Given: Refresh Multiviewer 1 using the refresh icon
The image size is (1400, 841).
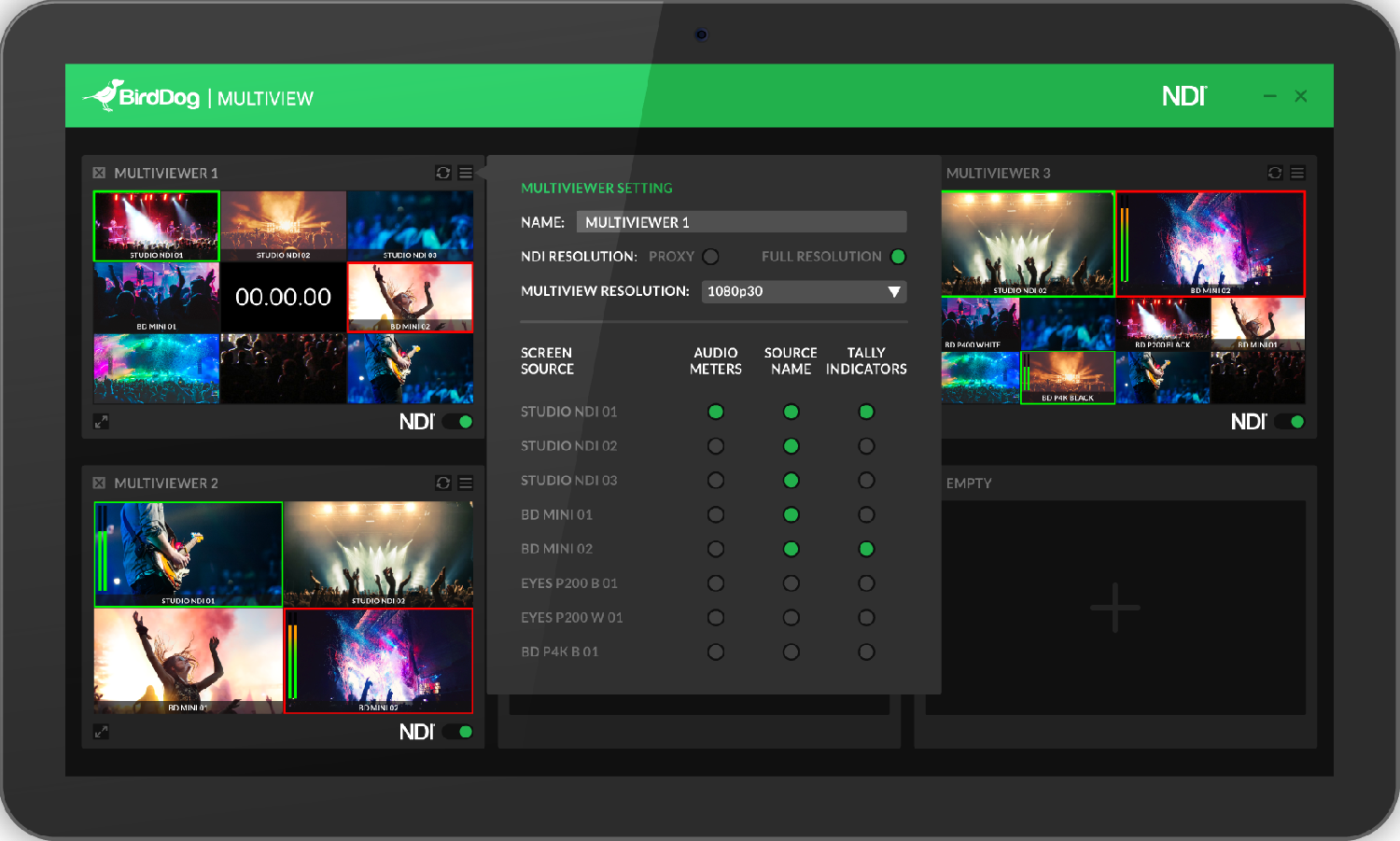Looking at the screenshot, I should click(443, 173).
